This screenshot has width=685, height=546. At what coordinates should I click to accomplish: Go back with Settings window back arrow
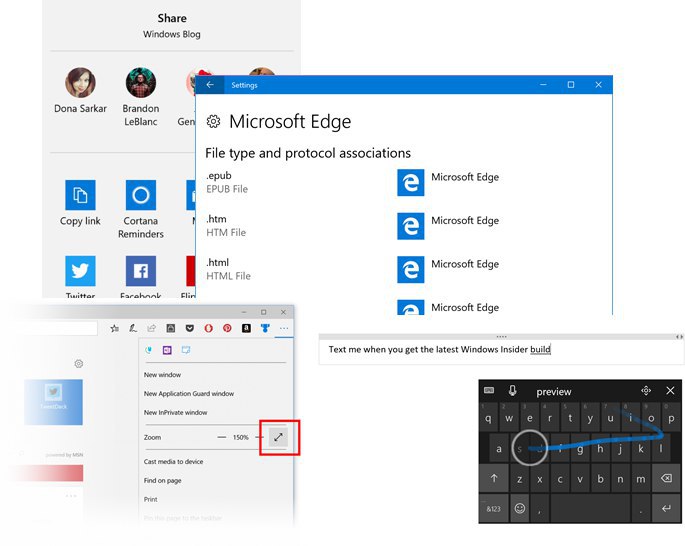210,85
